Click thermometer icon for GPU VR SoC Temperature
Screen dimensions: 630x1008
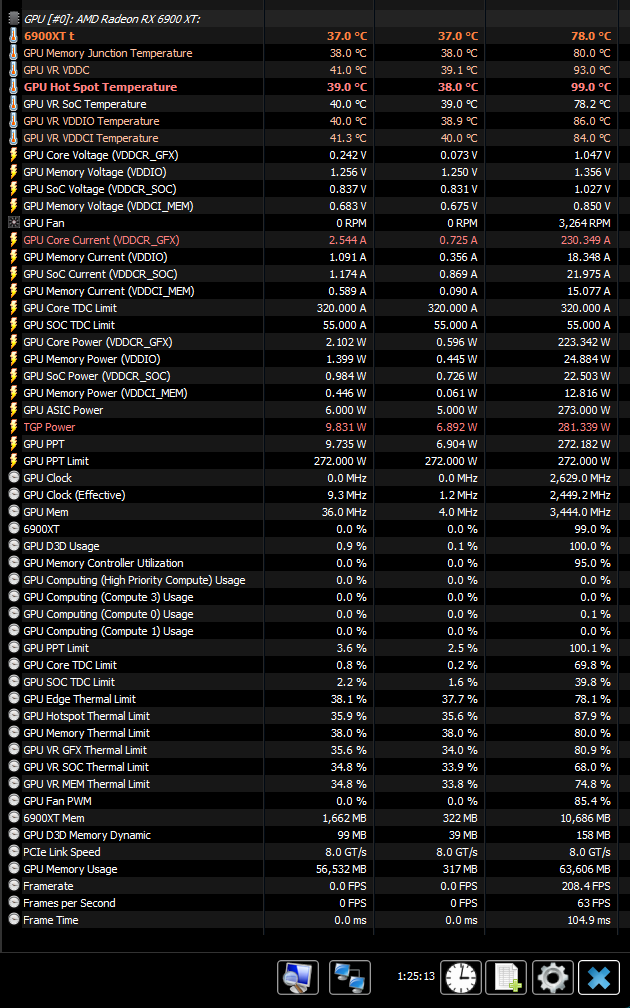click(x=14, y=104)
